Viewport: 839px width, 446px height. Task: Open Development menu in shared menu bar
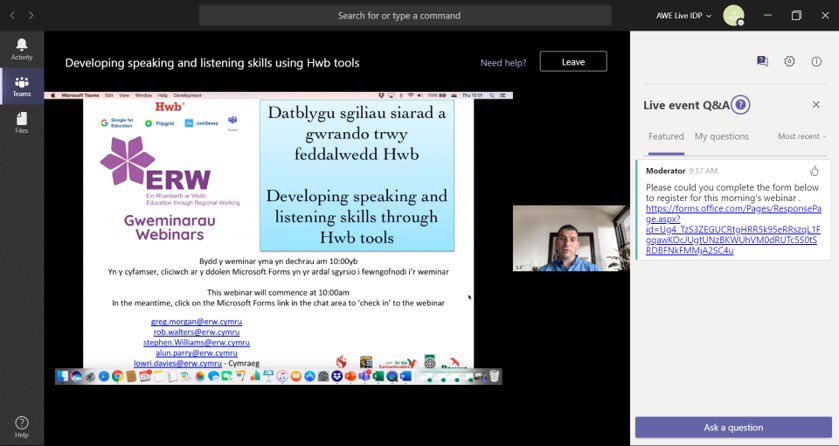187,95
